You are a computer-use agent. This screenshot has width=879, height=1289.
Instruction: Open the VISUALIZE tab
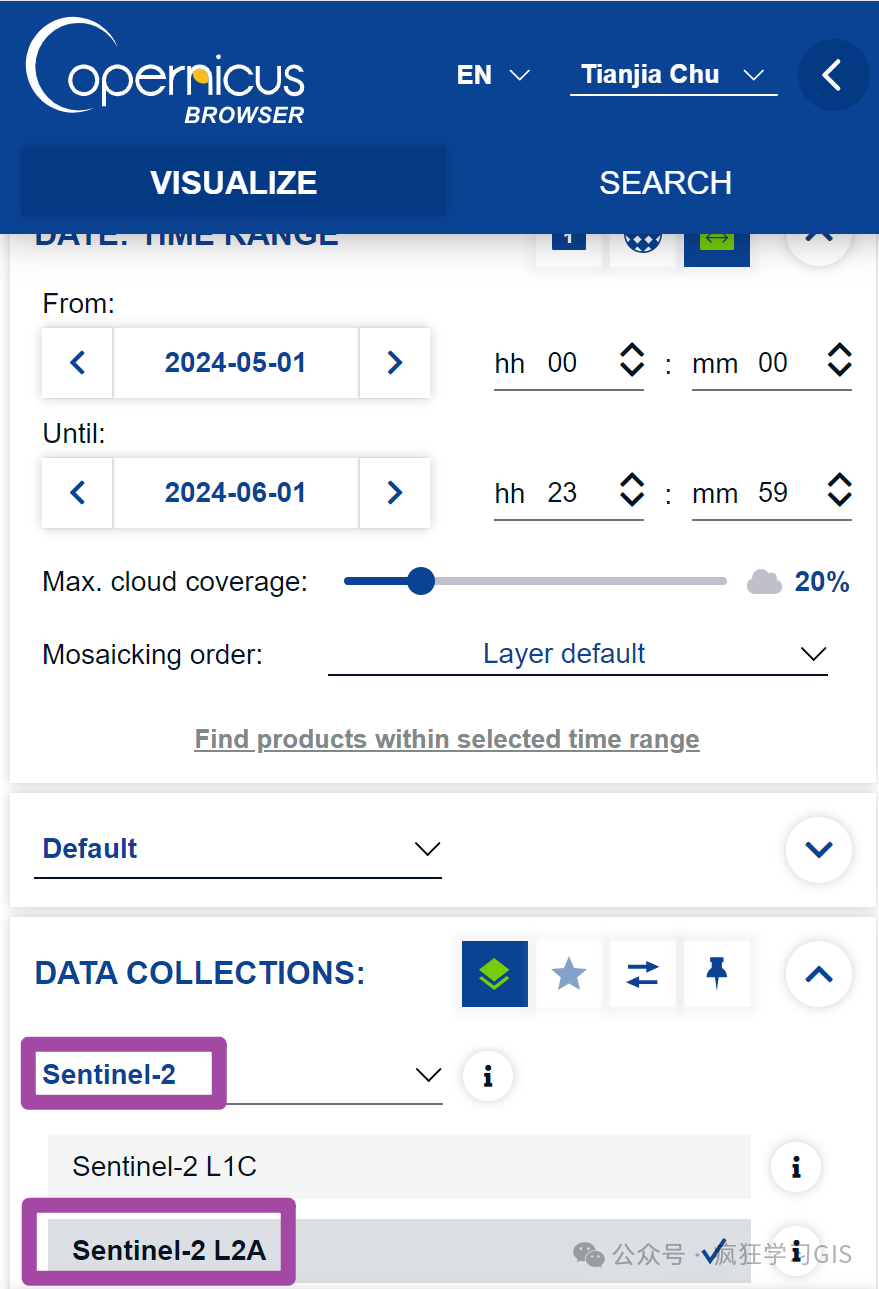point(234,182)
